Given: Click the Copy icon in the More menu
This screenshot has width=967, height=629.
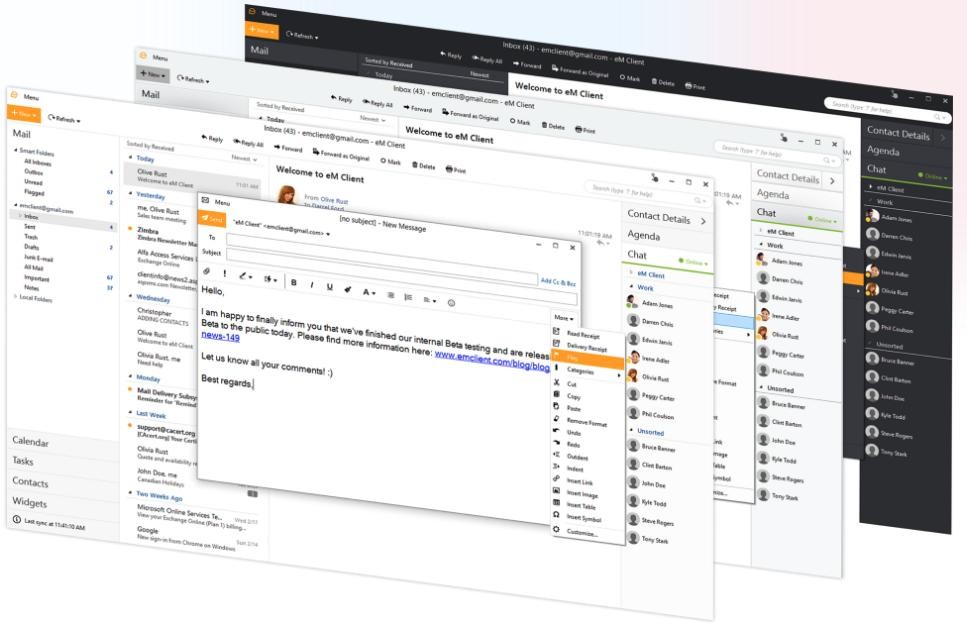Looking at the screenshot, I should coord(556,394).
